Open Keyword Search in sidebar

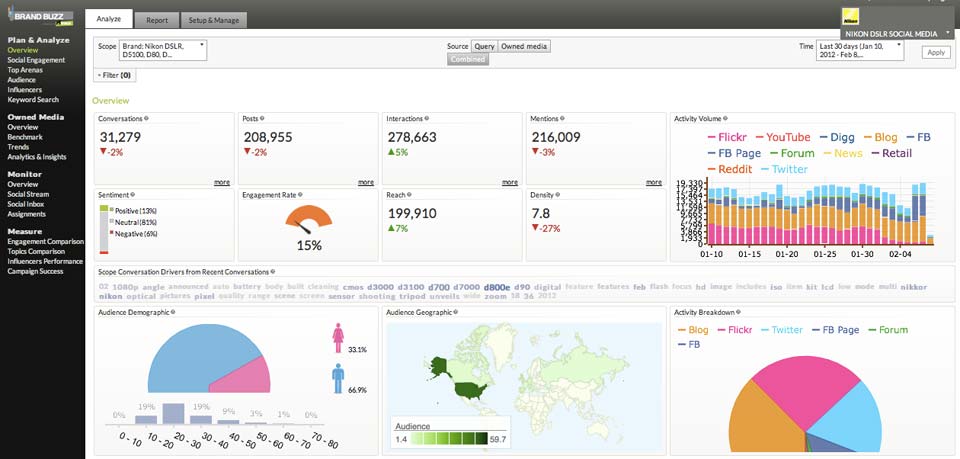[33, 99]
